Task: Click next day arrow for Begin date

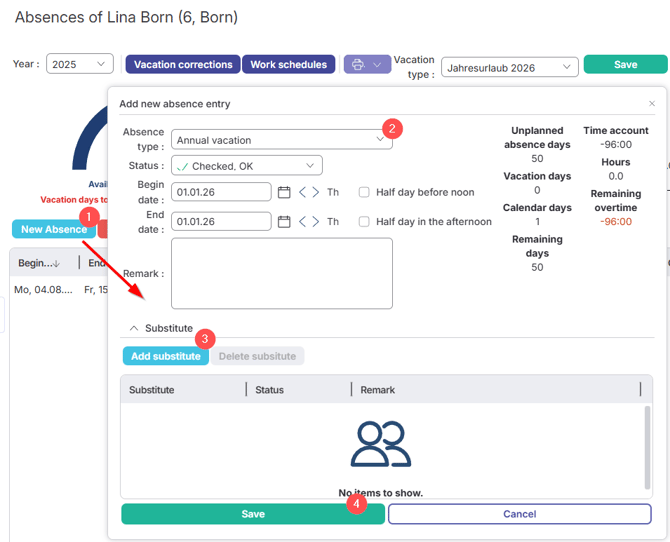Action: pyautogui.click(x=316, y=192)
